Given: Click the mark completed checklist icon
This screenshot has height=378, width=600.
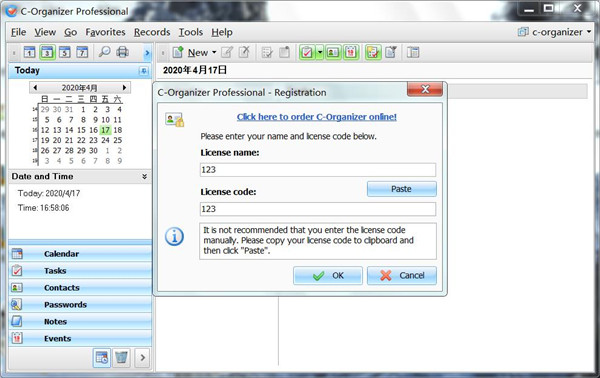Looking at the screenshot, I should (267, 52).
